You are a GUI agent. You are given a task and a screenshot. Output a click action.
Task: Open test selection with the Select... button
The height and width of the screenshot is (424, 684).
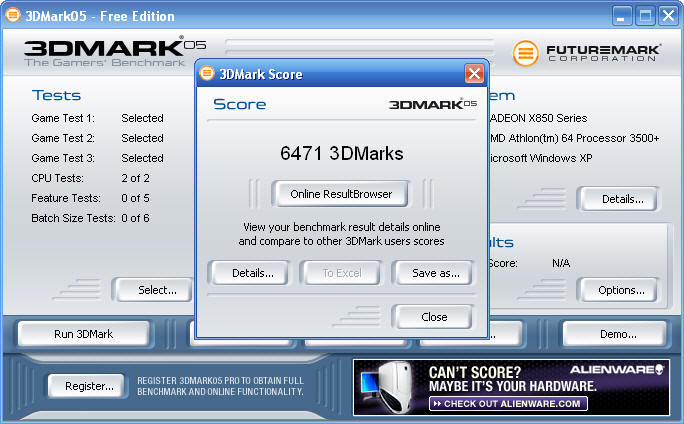tap(154, 290)
